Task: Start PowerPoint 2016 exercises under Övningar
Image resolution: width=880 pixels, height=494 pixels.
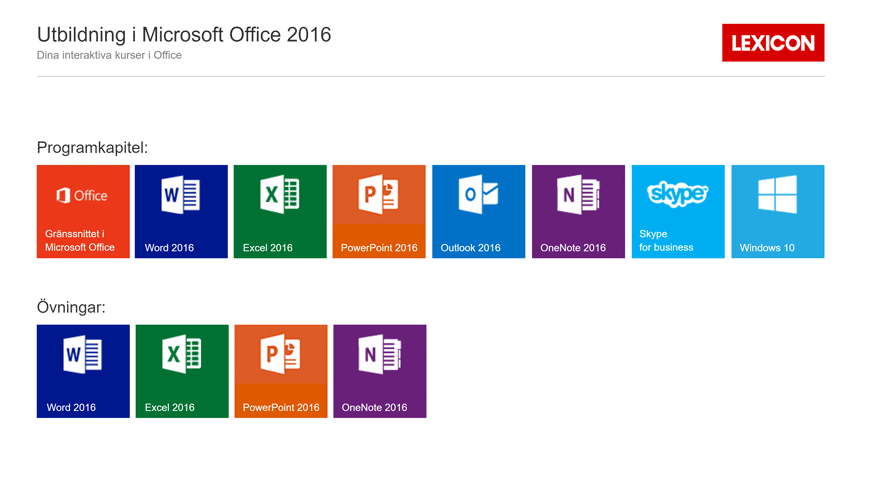Action: (281, 371)
